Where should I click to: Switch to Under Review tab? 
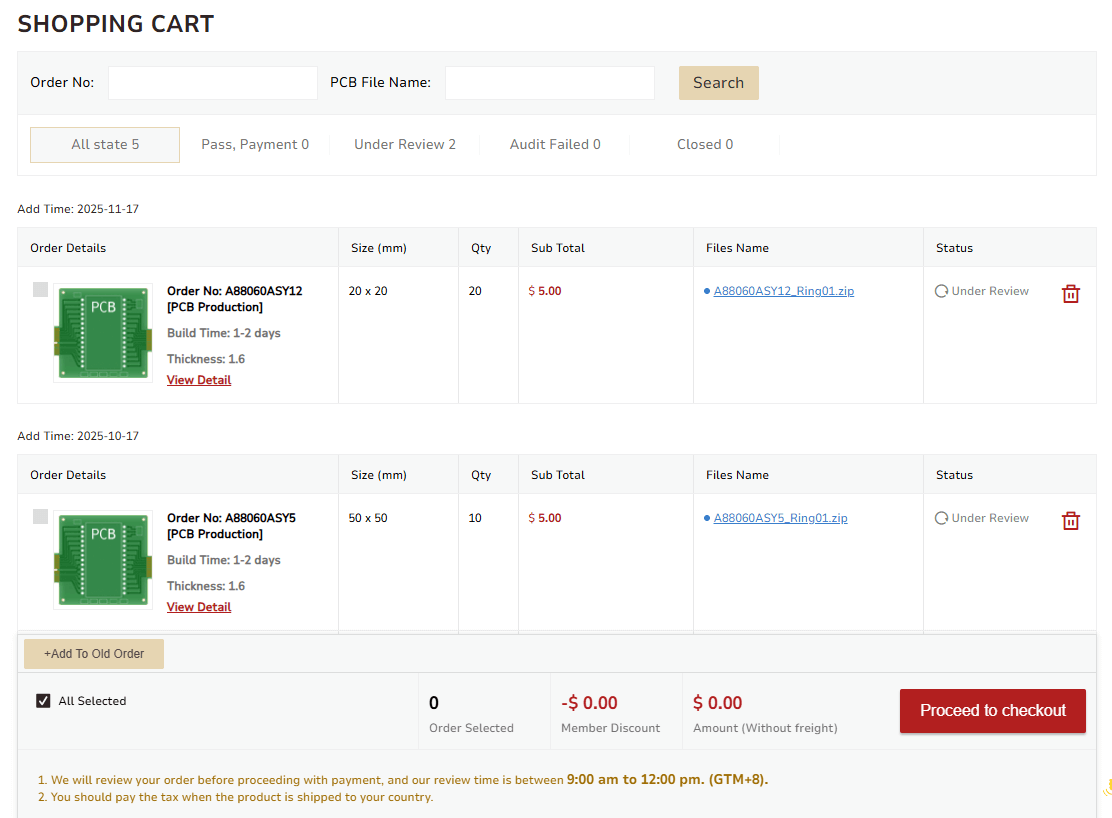[404, 144]
